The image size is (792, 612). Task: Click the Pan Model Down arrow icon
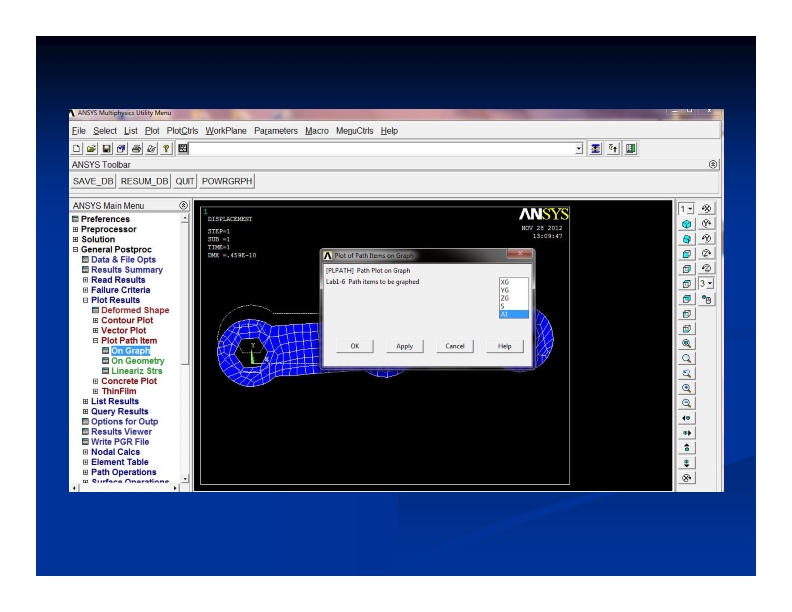point(686,463)
